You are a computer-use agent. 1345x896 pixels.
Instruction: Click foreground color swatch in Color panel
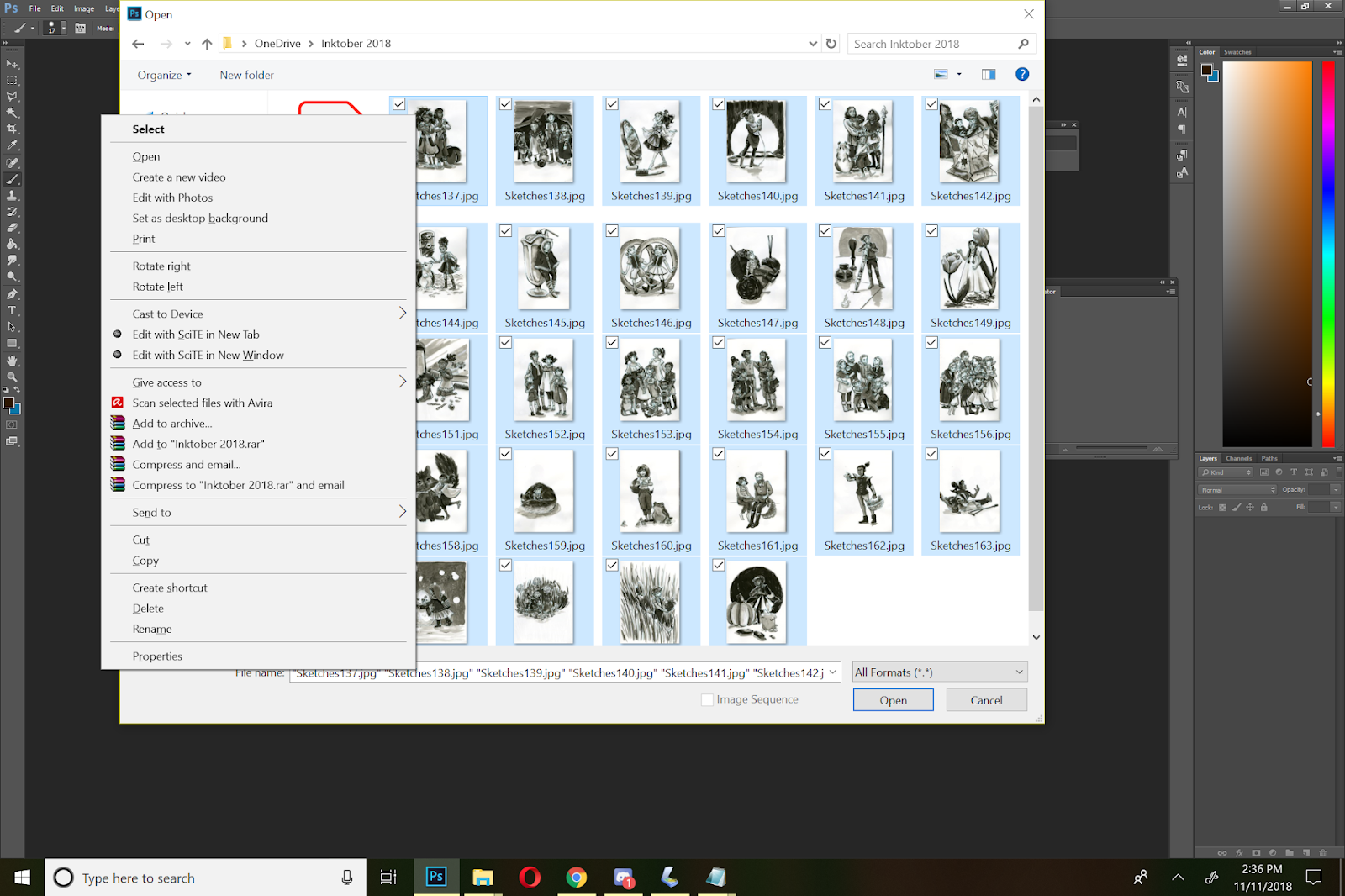point(1207,70)
